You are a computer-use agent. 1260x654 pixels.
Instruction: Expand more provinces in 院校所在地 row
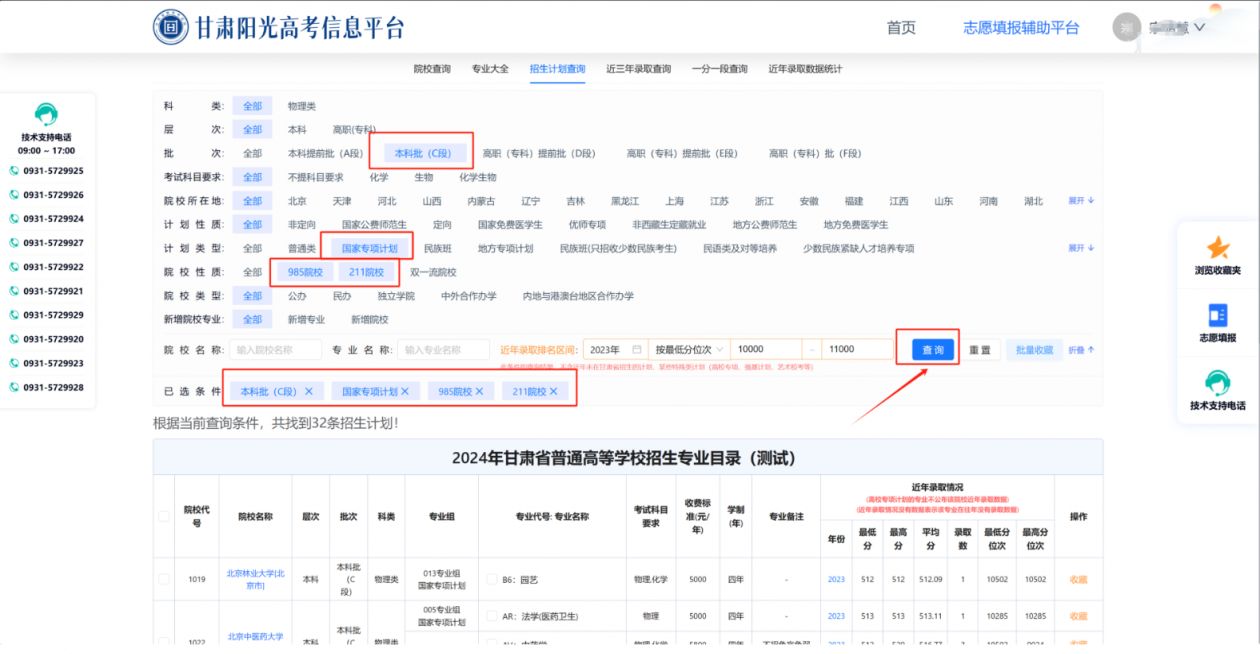(x=1081, y=201)
